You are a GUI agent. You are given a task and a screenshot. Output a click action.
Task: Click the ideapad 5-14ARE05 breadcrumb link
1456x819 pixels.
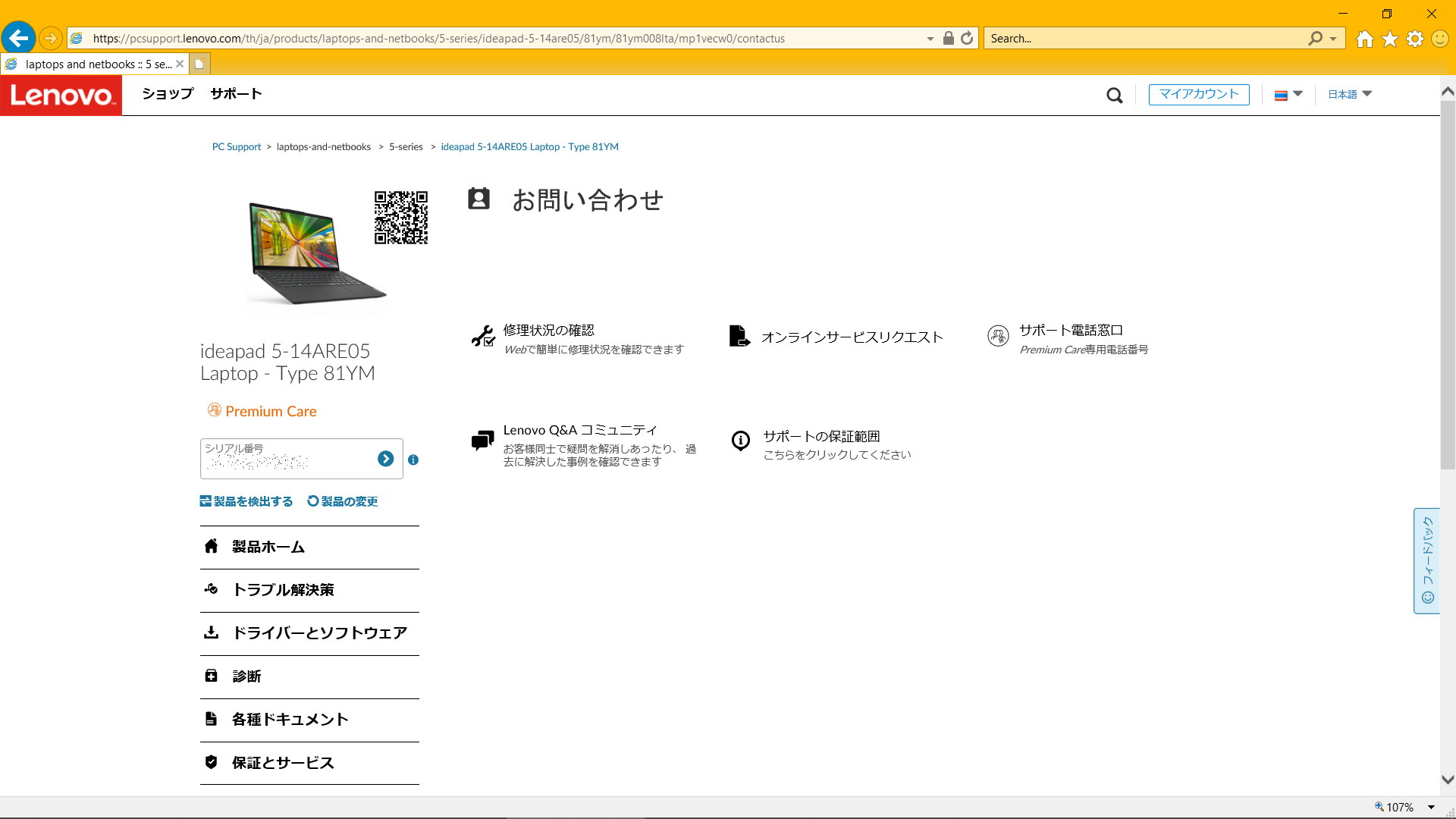click(x=529, y=146)
